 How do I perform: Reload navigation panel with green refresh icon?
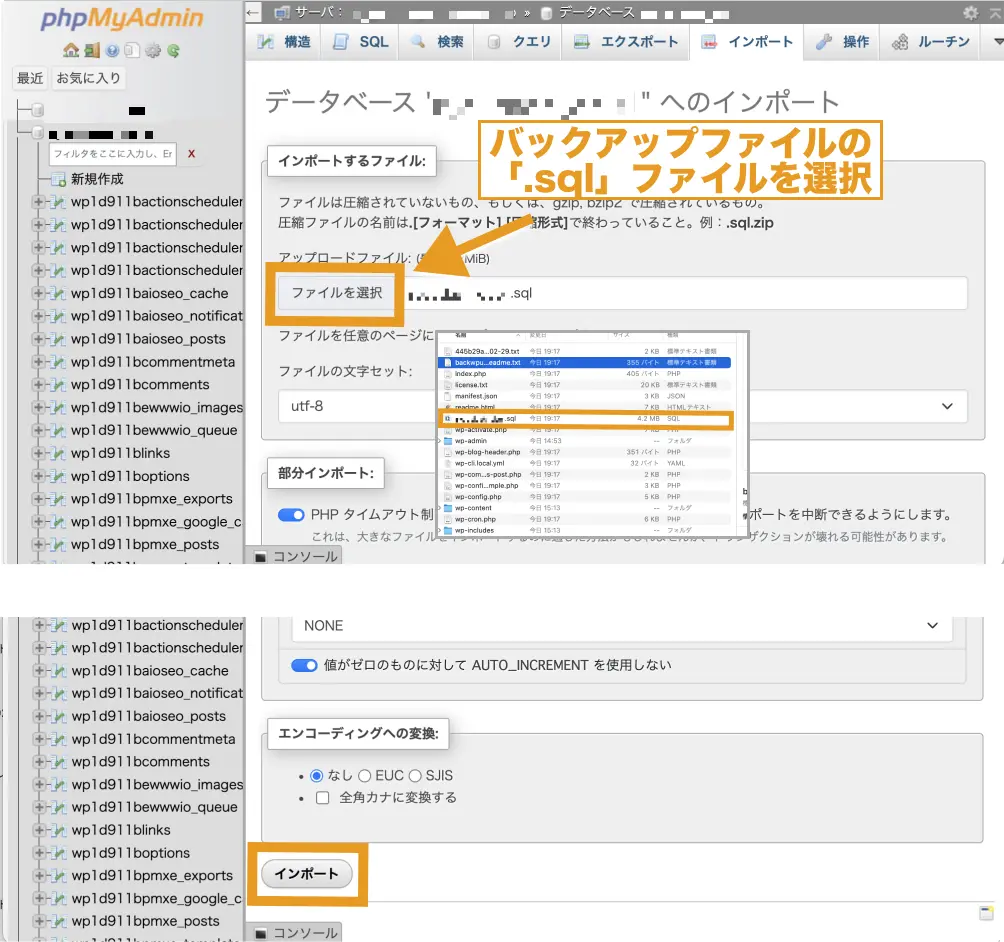click(x=174, y=50)
